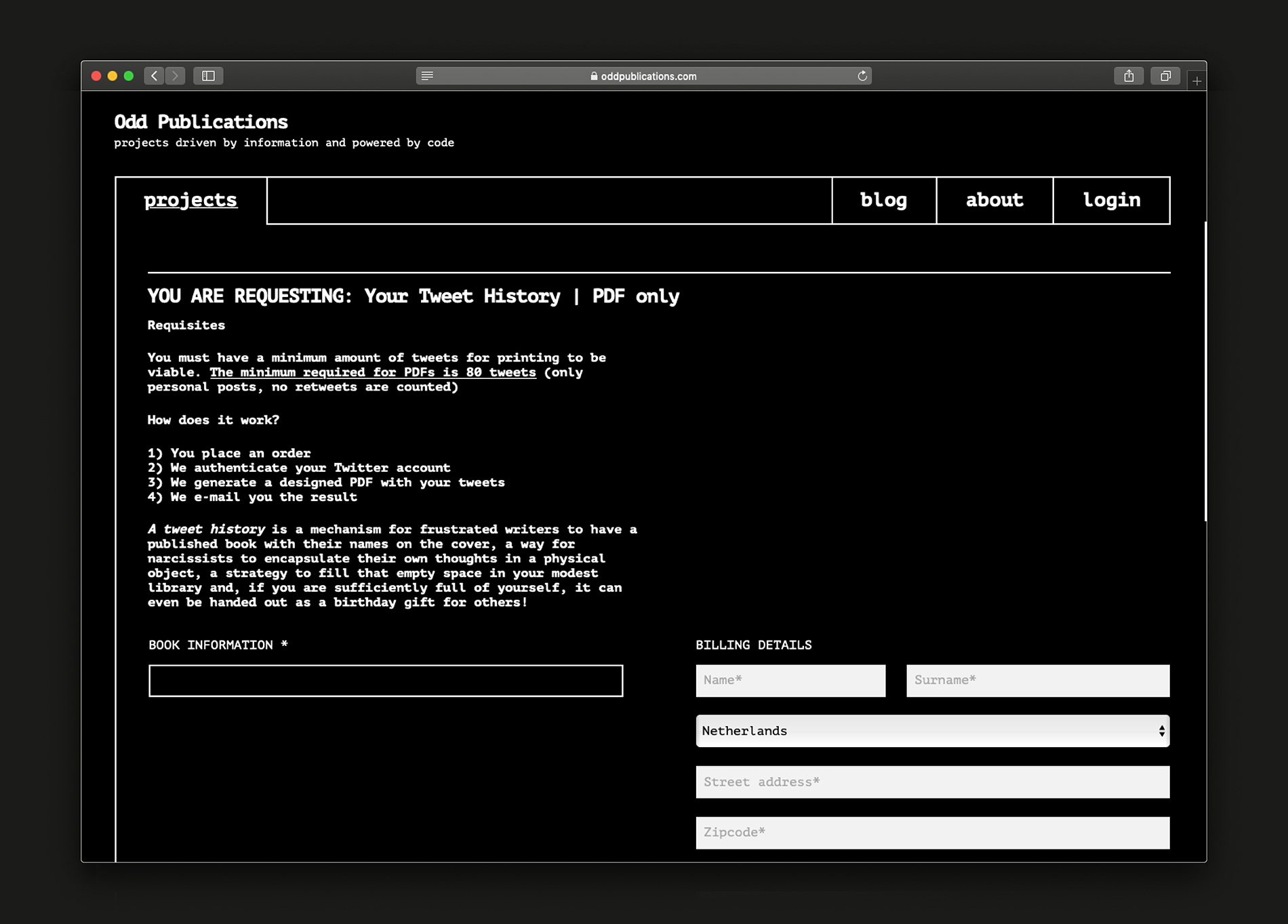Image resolution: width=1288 pixels, height=924 pixels.
Task: Click step '3) We generate a designed PDF'
Action: coord(260,483)
